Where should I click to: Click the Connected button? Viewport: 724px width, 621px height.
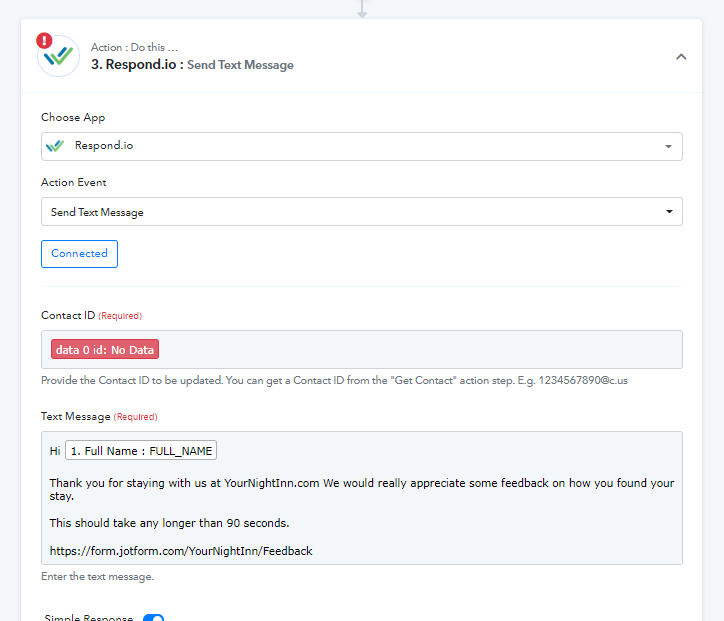click(79, 254)
